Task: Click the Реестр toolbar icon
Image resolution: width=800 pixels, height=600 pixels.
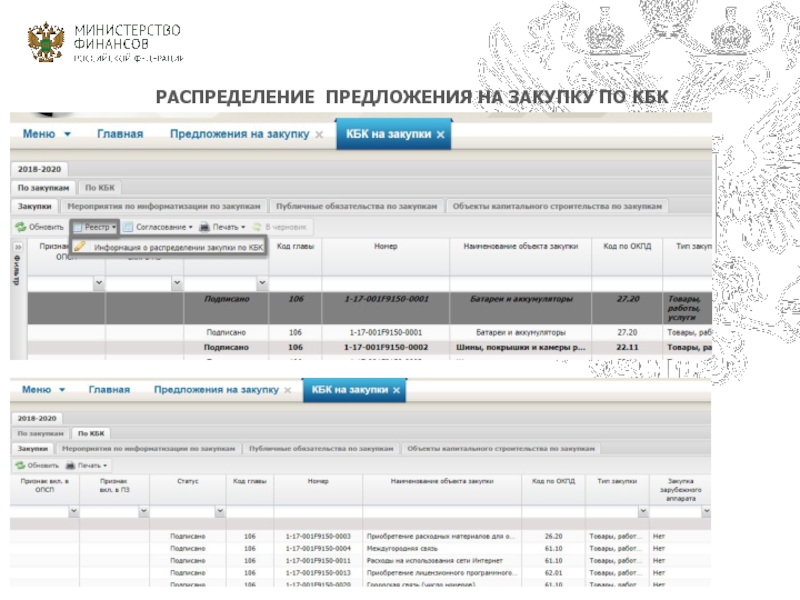Action: [78, 227]
